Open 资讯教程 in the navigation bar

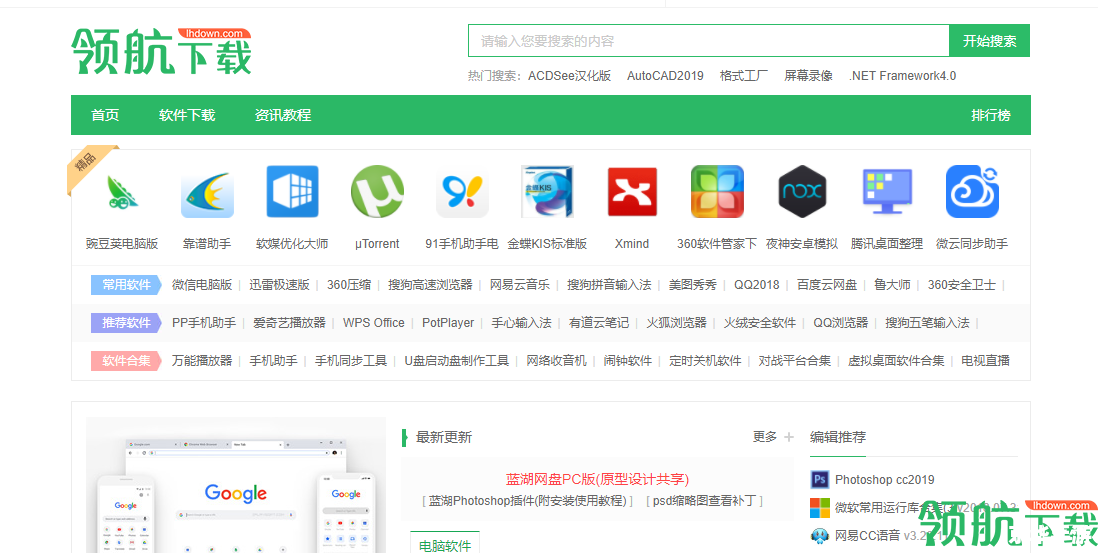pyautogui.click(x=283, y=115)
